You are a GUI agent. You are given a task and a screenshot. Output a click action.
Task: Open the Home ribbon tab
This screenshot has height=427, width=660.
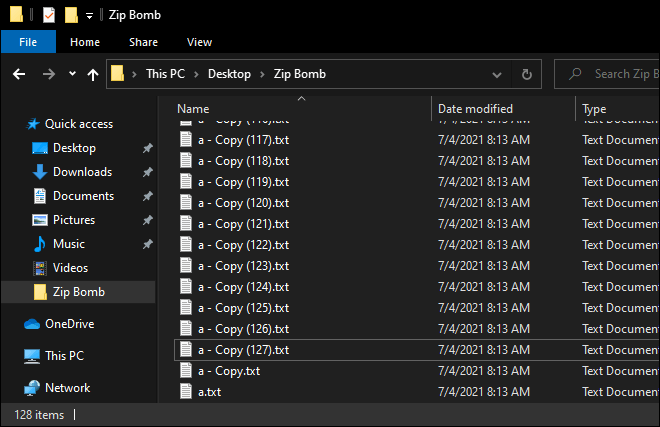click(x=85, y=42)
